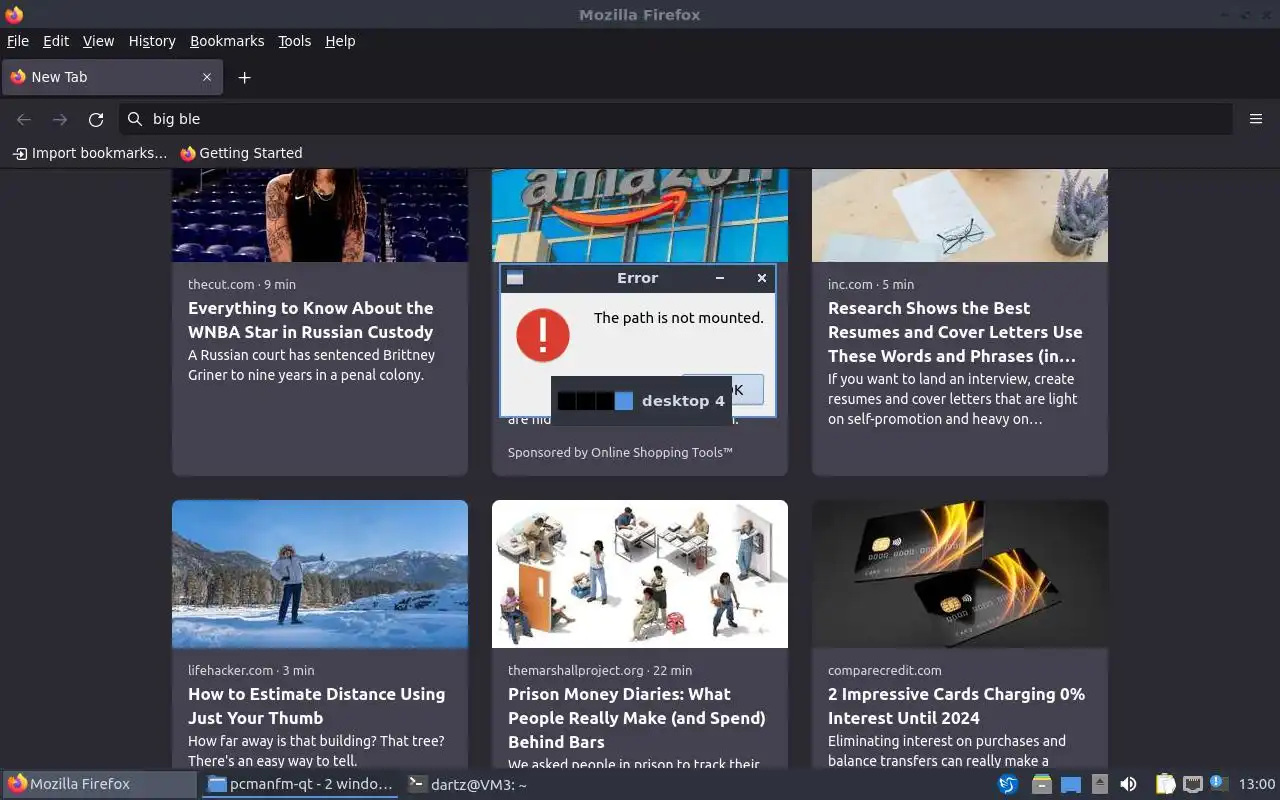
Task: Close the New Tab tab
Action: point(207,77)
